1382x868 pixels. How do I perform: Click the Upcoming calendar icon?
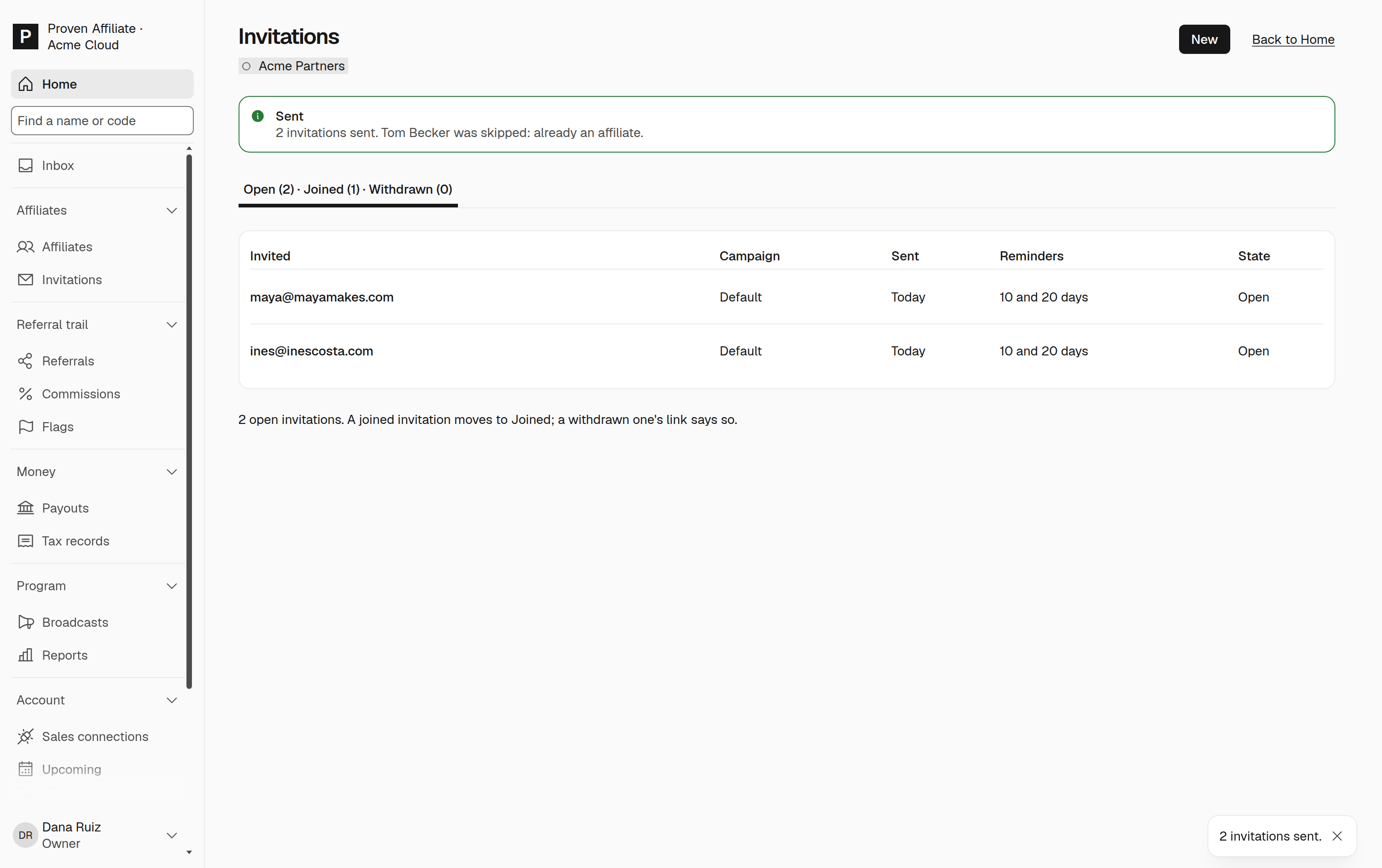(25, 769)
